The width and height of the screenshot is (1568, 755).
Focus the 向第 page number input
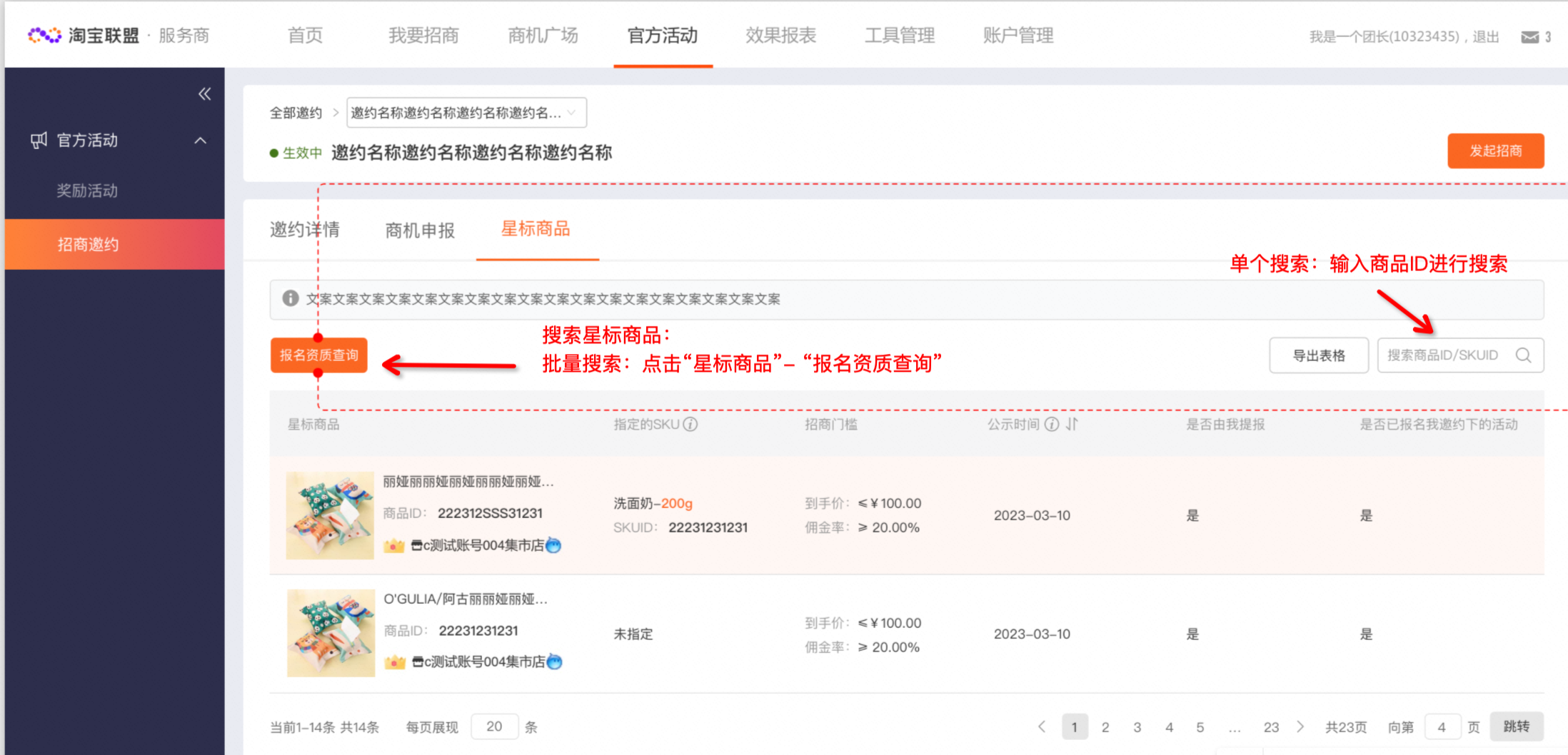point(1442,727)
